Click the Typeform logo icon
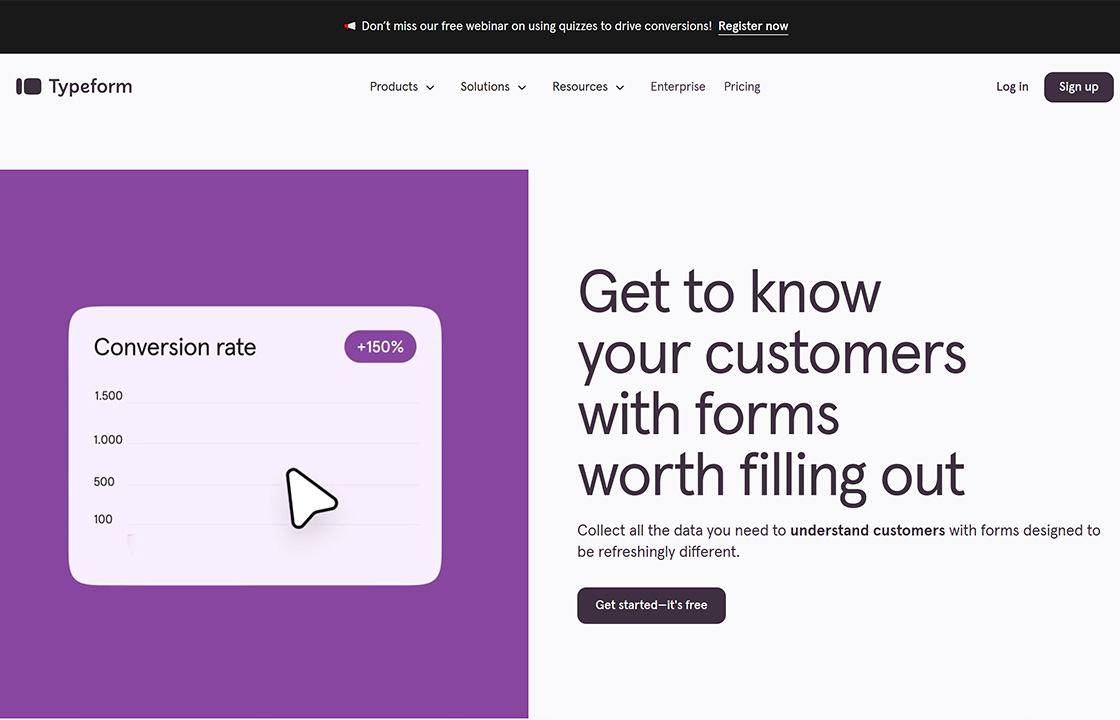Image resolution: width=1120 pixels, height=720 pixels. point(29,86)
